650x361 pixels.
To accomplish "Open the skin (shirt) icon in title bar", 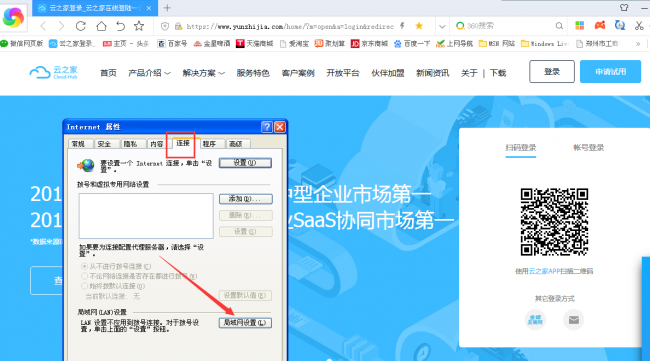I will [x=624, y=7].
